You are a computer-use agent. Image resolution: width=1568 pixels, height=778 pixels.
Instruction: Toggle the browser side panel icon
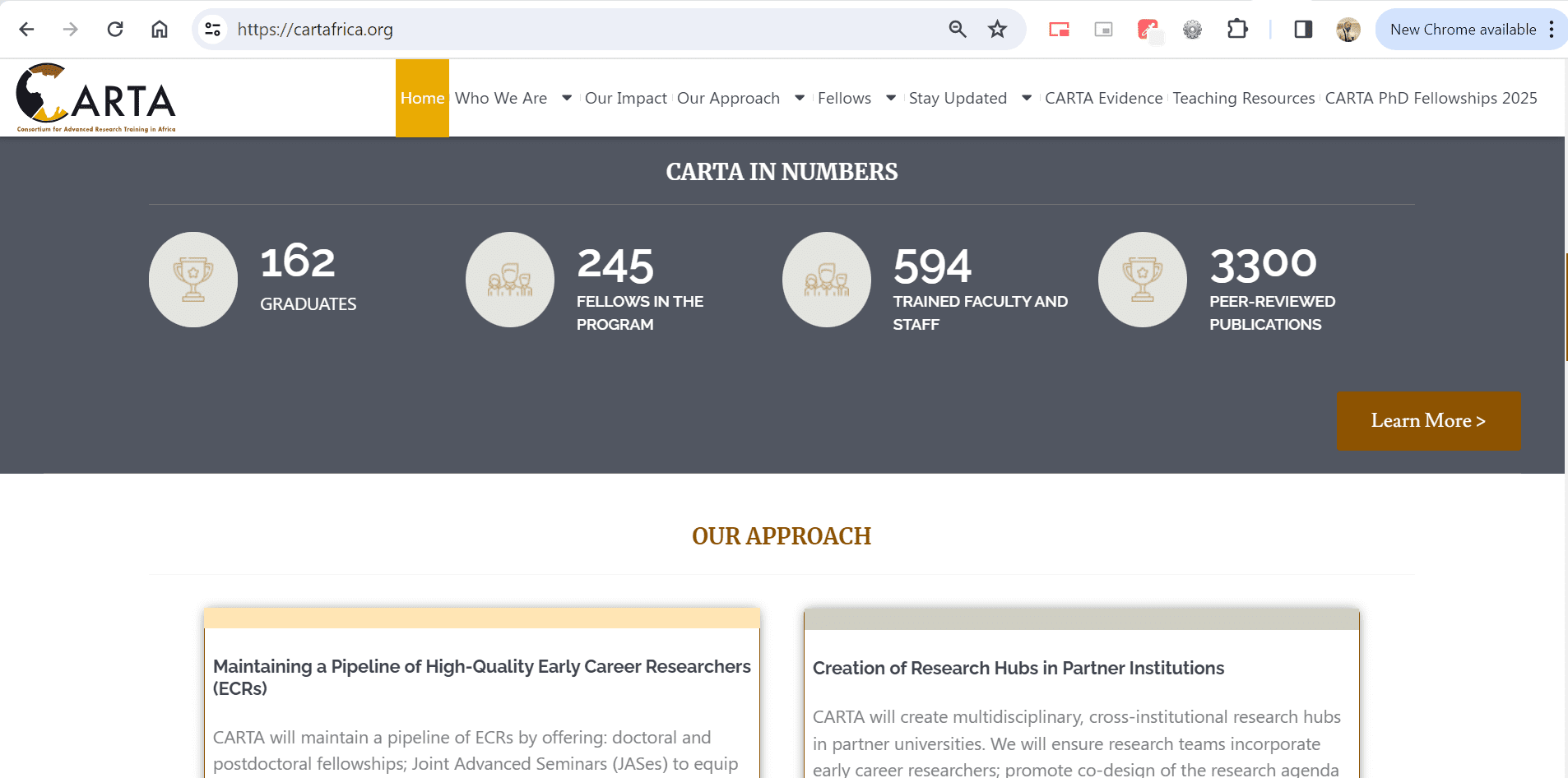[x=1302, y=30]
